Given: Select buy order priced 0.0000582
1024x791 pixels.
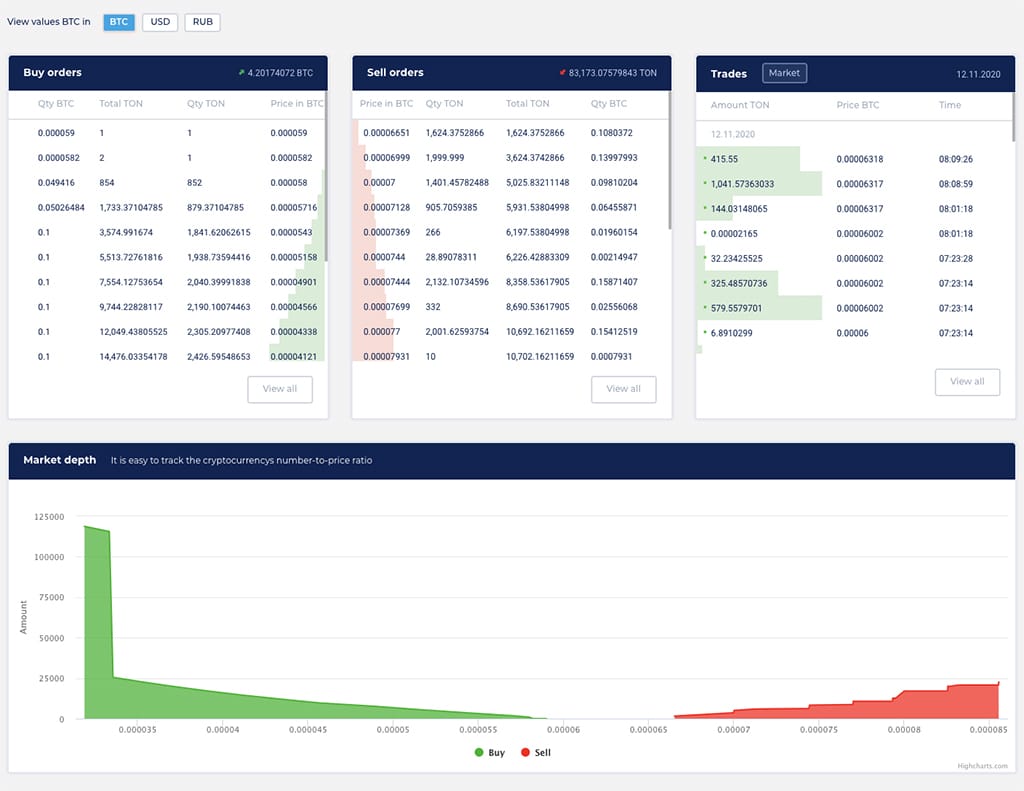Looking at the screenshot, I should click(167, 157).
